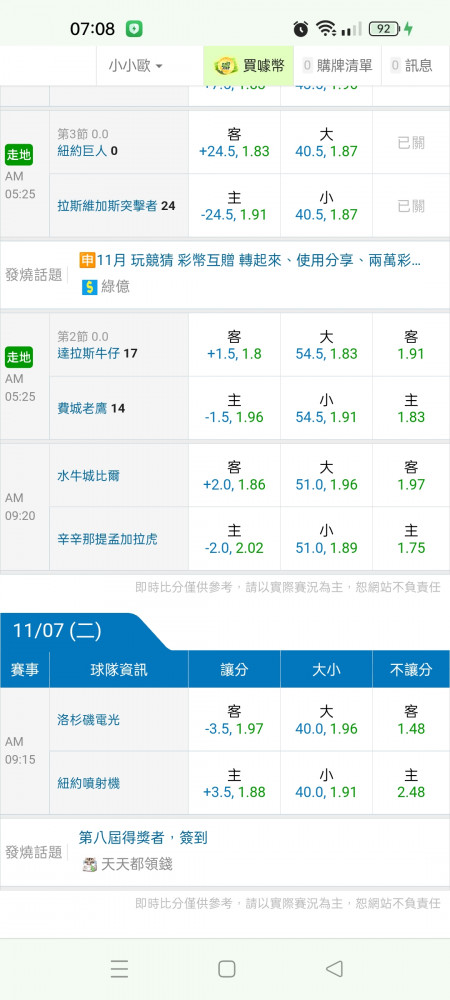Select 主 1.83 moneyline bet
This screenshot has height=1000, width=450.
pyautogui.click(x=411, y=408)
